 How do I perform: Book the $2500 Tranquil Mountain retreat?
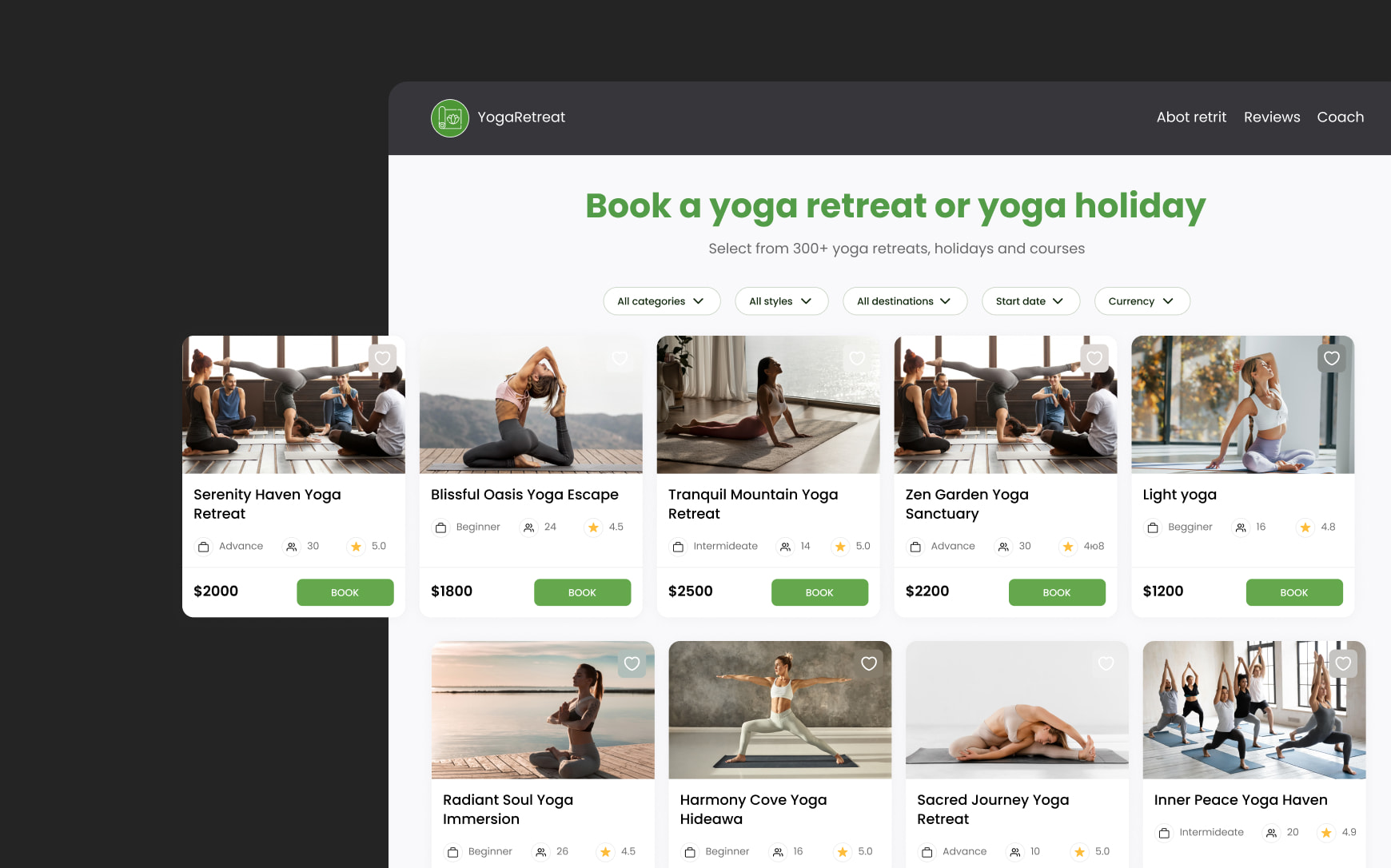(819, 592)
